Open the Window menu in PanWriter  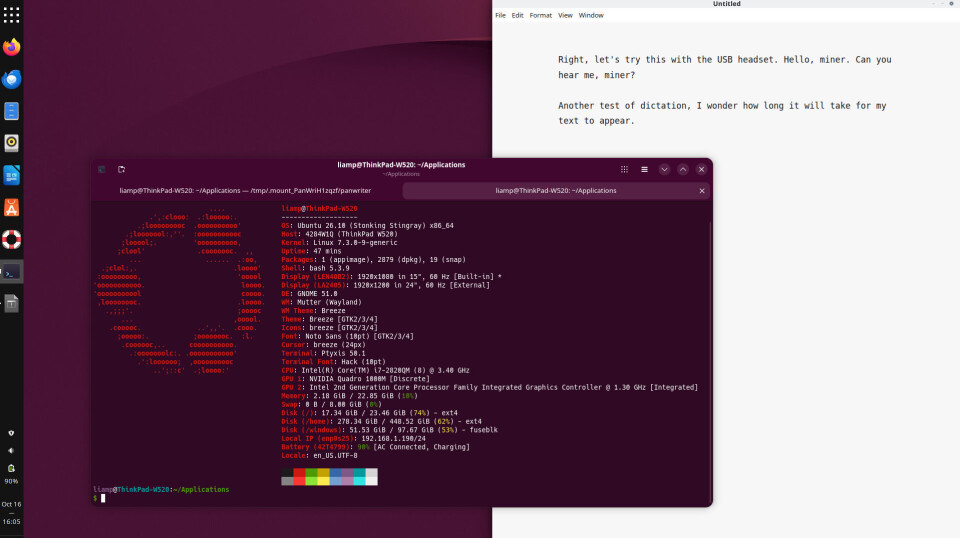coord(591,15)
